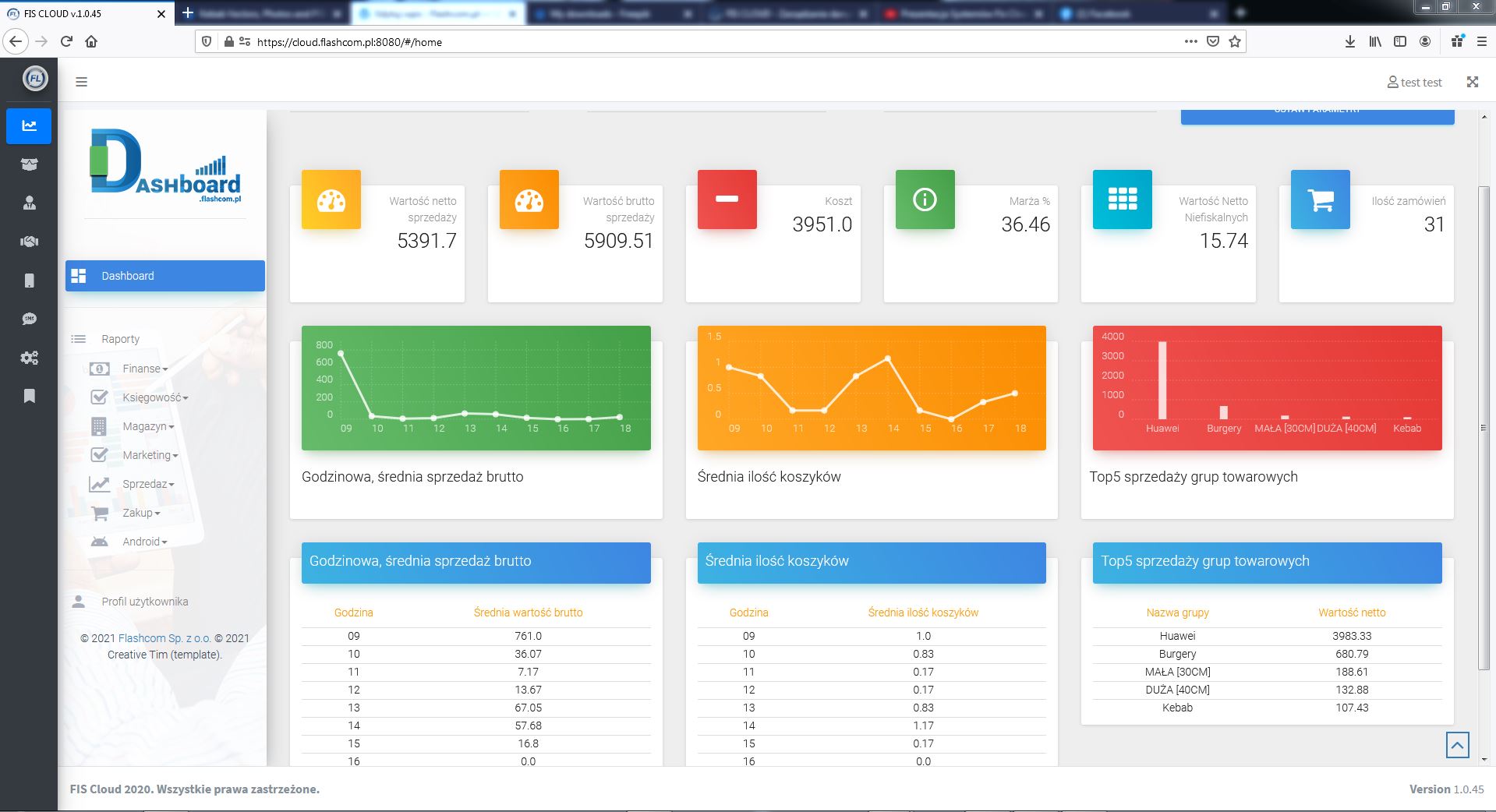Click Kebab row in Top5 table
Screen dimensions: 1496x812
click(1268, 708)
